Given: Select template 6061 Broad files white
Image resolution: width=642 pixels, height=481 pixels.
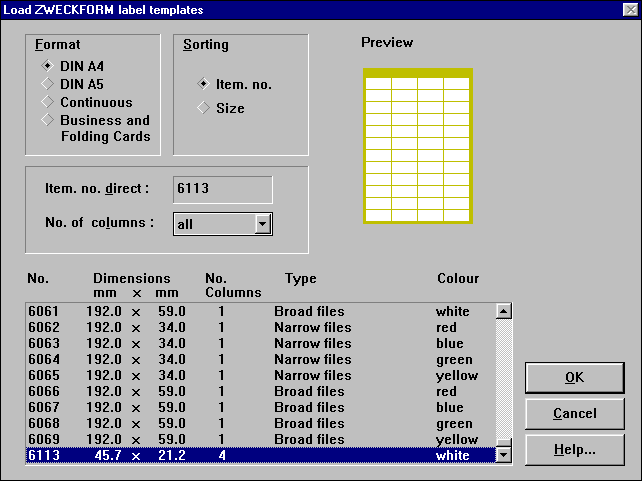Looking at the screenshot, I should [260, 312].
